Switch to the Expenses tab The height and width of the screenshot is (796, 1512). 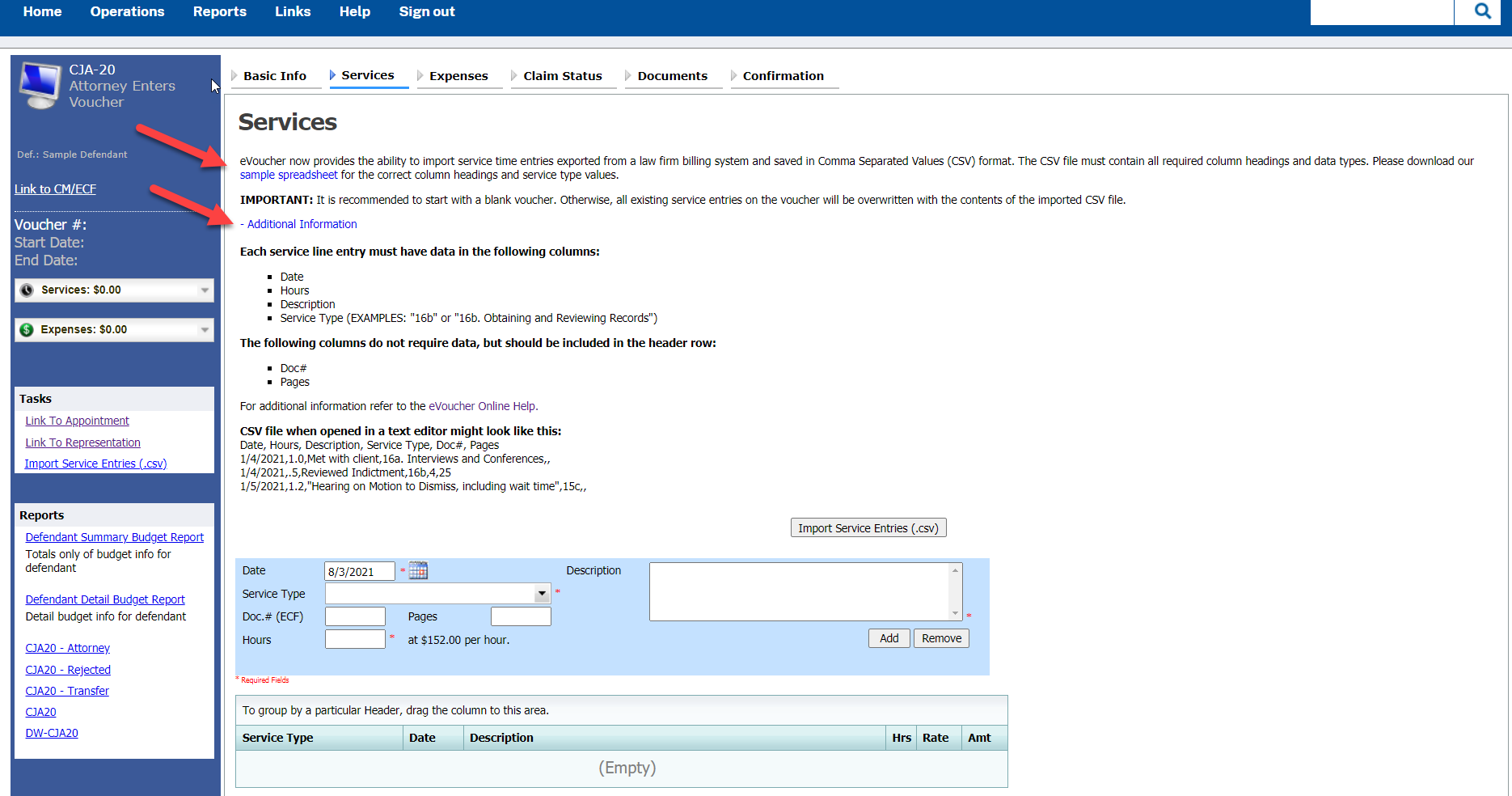pyautogui.click(x=459, y=75)
